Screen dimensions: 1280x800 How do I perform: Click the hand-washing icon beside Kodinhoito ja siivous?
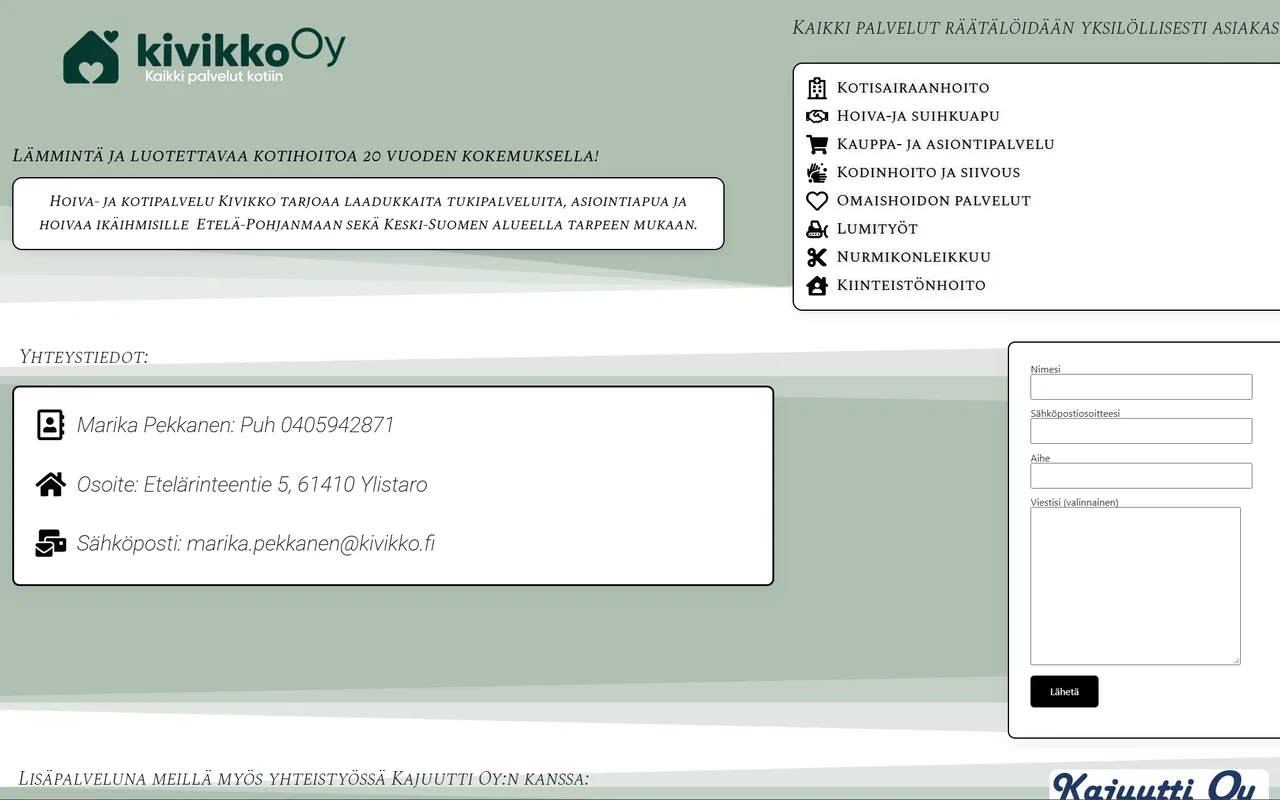[817, 172]
